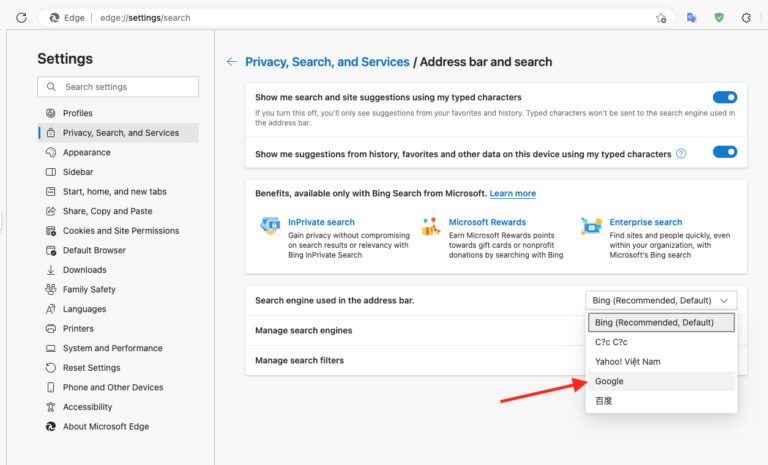Open the Appearance settings label
Viewport: 768px width, 465px height.
tap(87, 152)
